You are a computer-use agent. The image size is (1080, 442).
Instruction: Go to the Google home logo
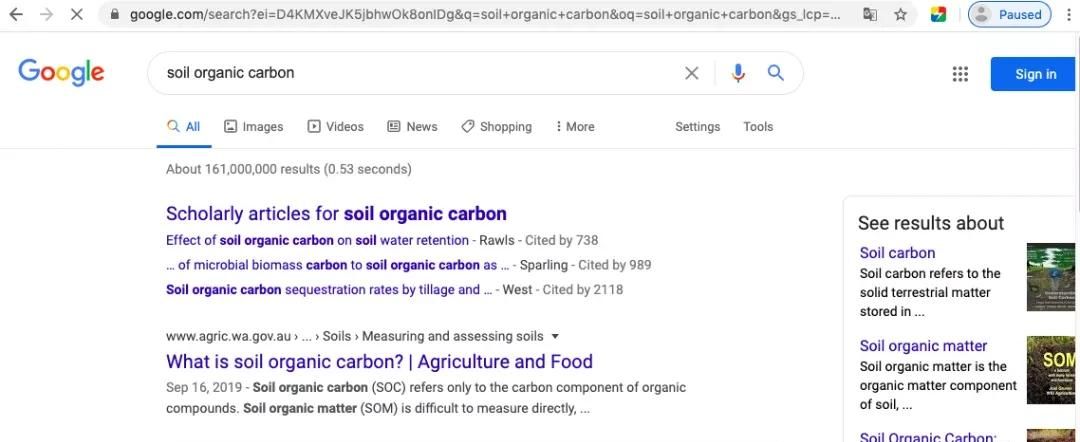click(61, 72)
